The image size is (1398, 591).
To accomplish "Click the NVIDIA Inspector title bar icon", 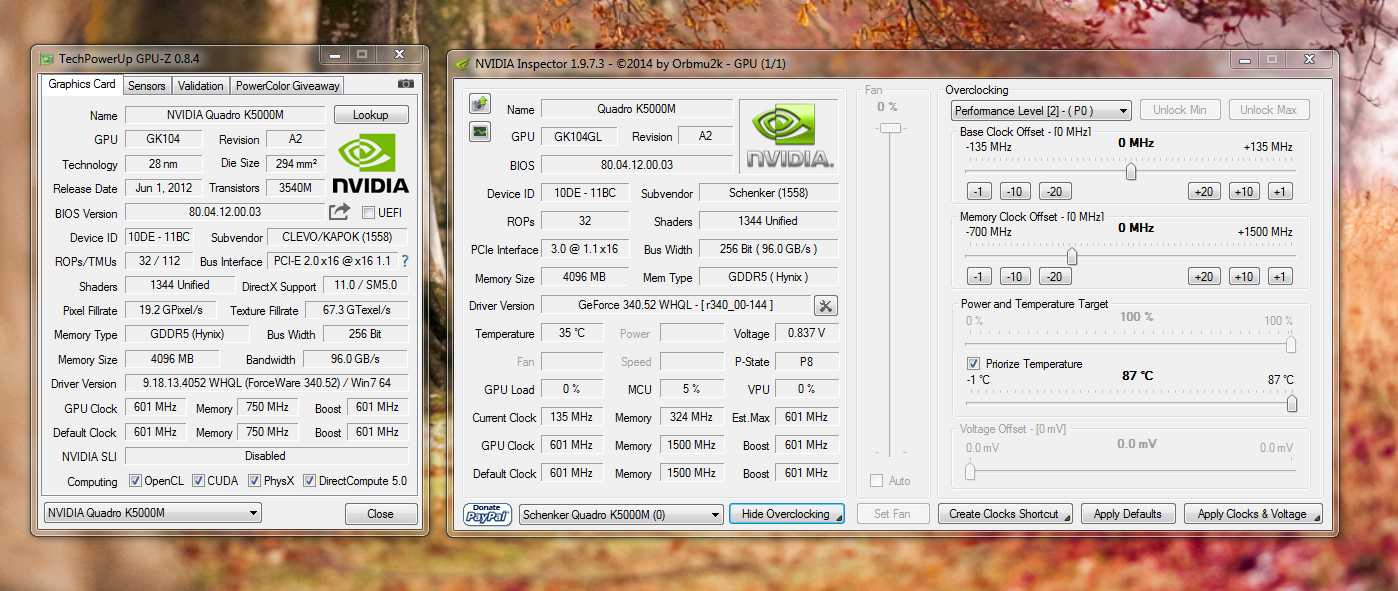I will point(462,64).
